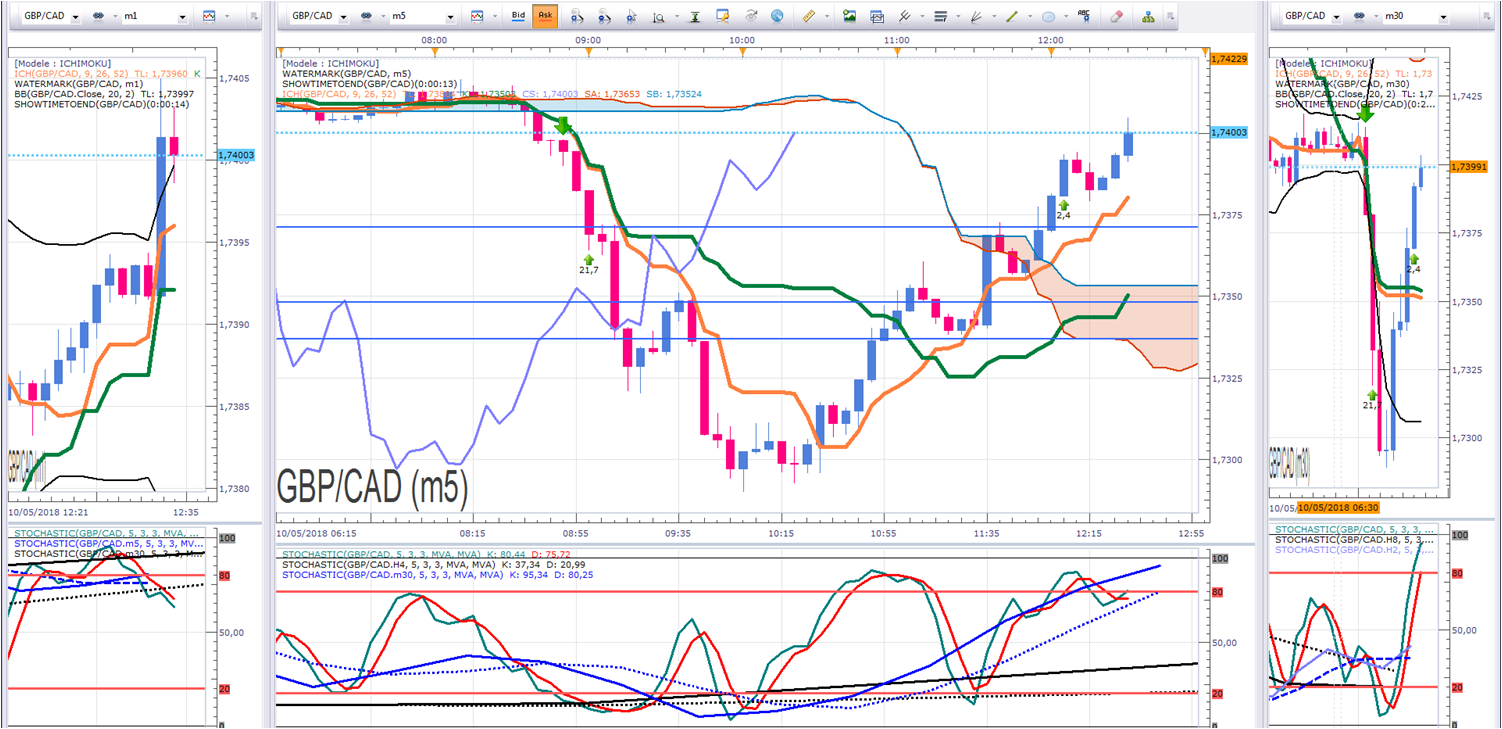Click the chart type icon in the m5 toolbar
Viewport: 1502px width, 729px height.
coord(477,16)
